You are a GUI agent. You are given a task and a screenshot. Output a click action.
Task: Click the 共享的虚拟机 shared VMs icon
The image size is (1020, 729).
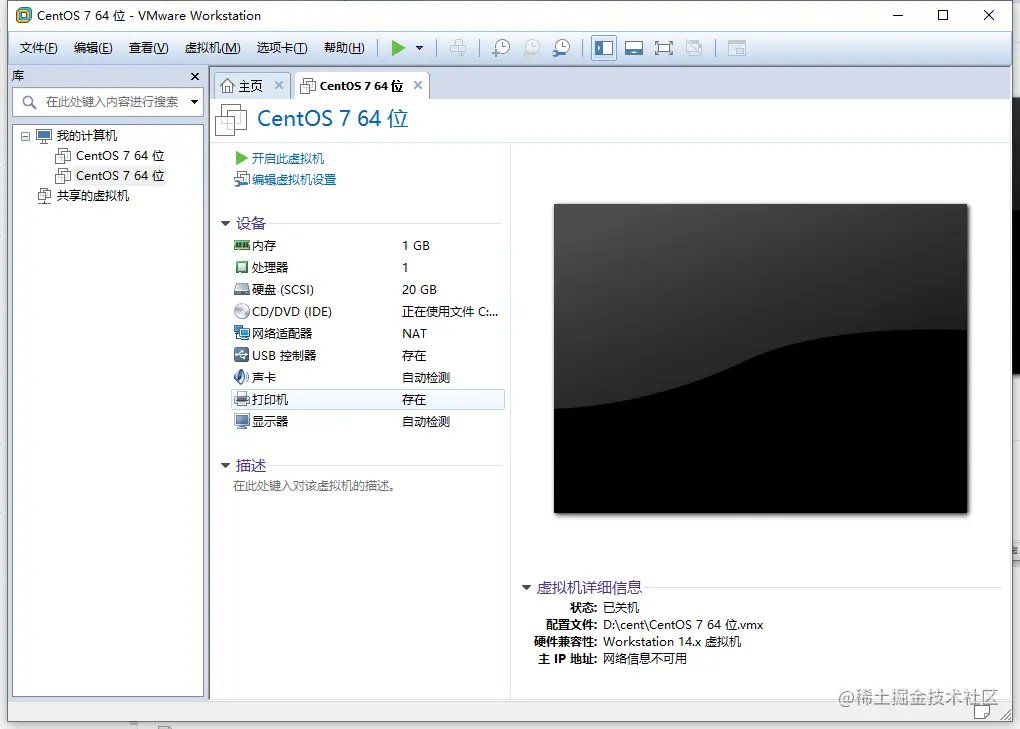[x=44, y=196]
